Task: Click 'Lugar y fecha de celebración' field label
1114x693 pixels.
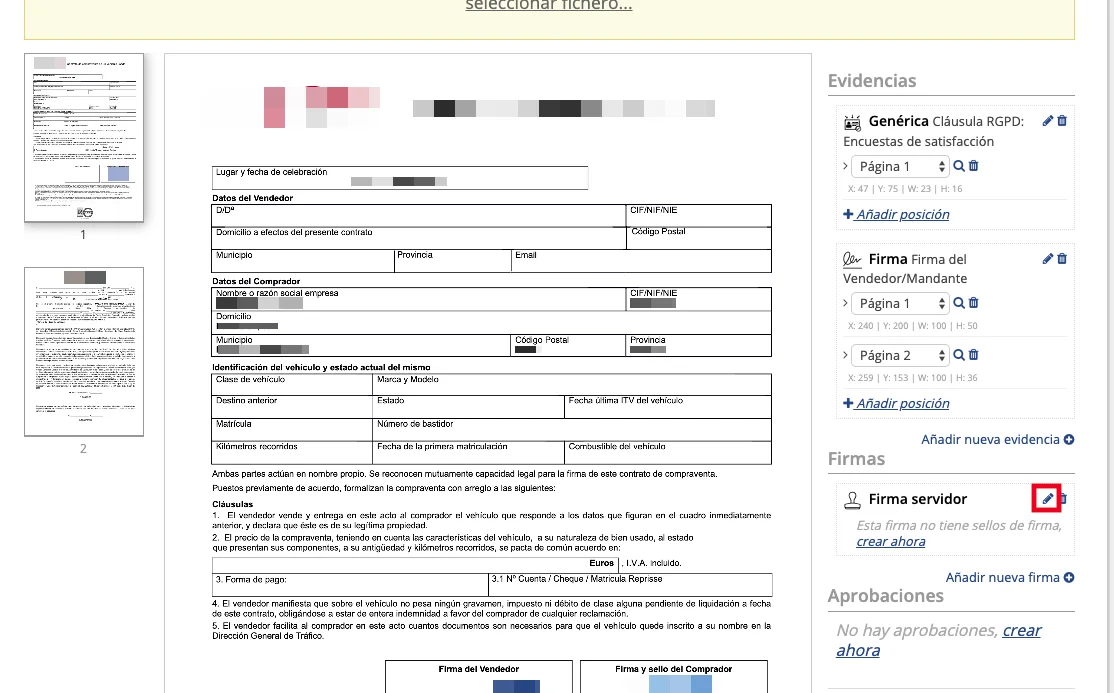Action: tap(271, 172)
